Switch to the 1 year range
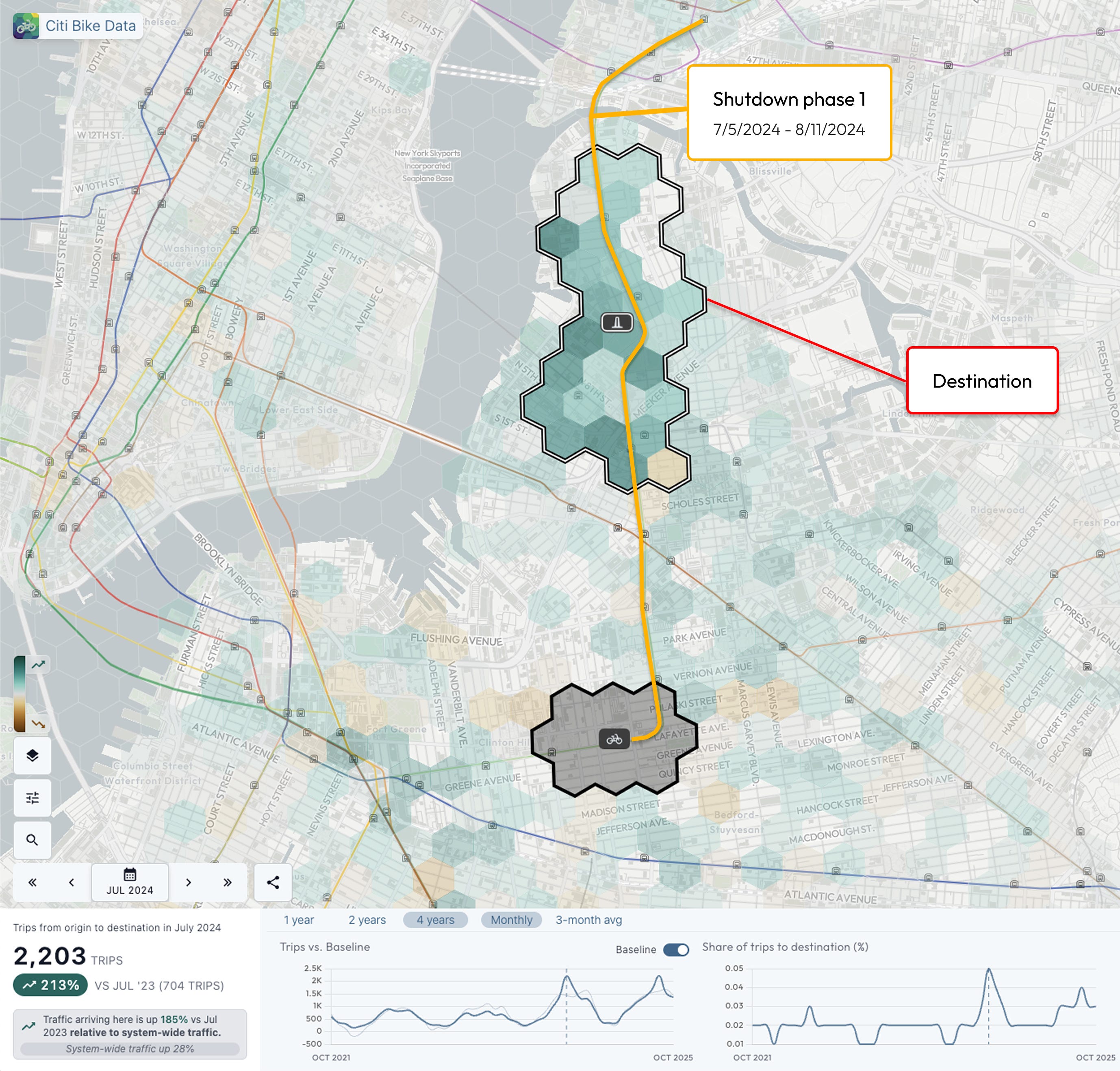This screenshot has width=1120, height=1071. click(299, 920)
